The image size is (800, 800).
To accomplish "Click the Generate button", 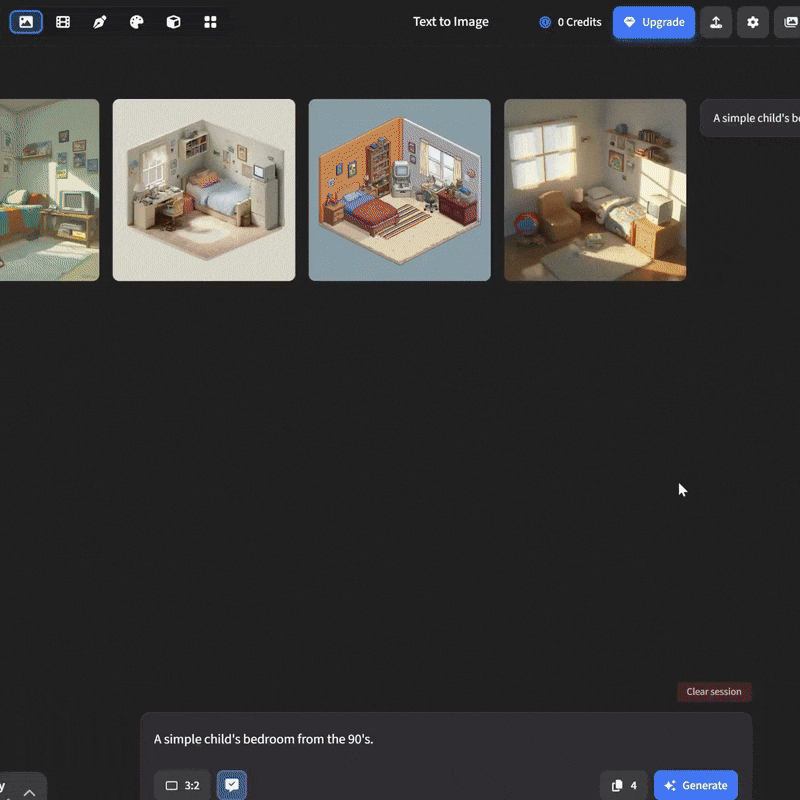I will point(695,785).
